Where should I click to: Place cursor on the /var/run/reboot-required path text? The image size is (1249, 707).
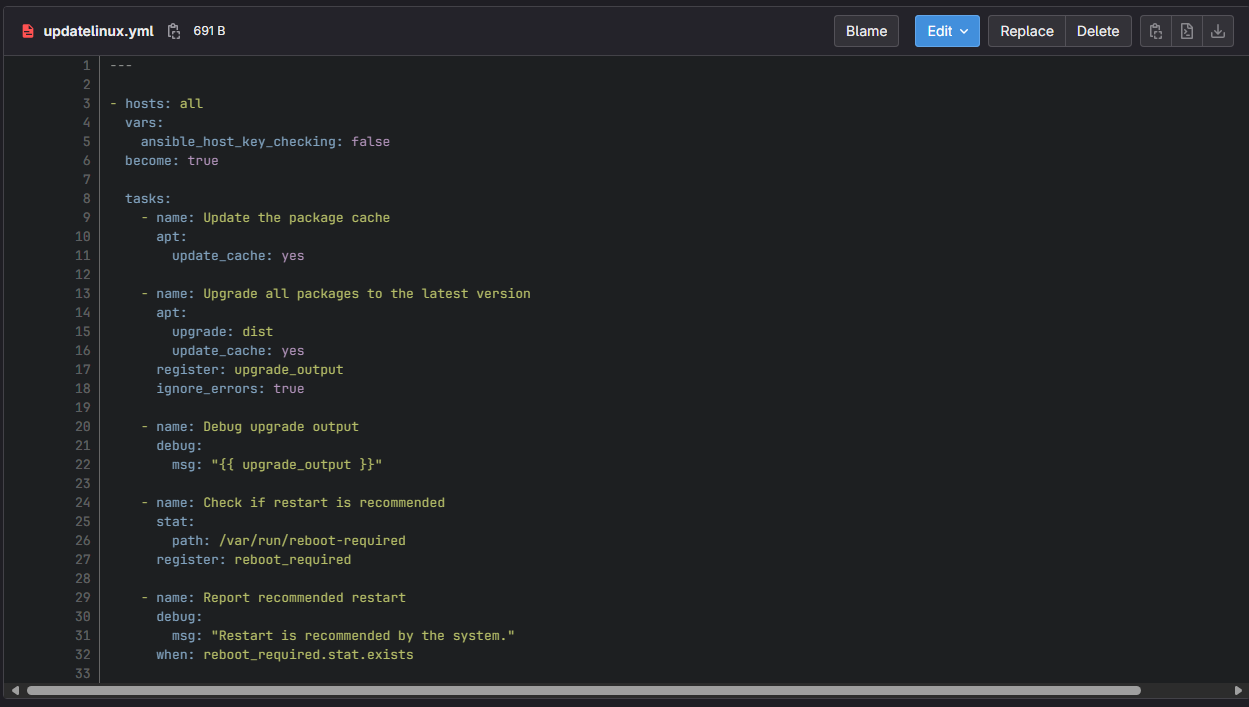point(312,541)
